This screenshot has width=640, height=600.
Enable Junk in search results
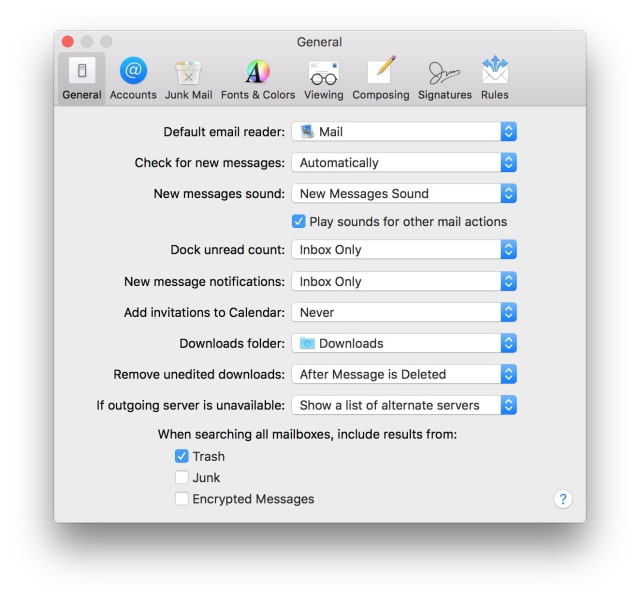pos(182,478)
